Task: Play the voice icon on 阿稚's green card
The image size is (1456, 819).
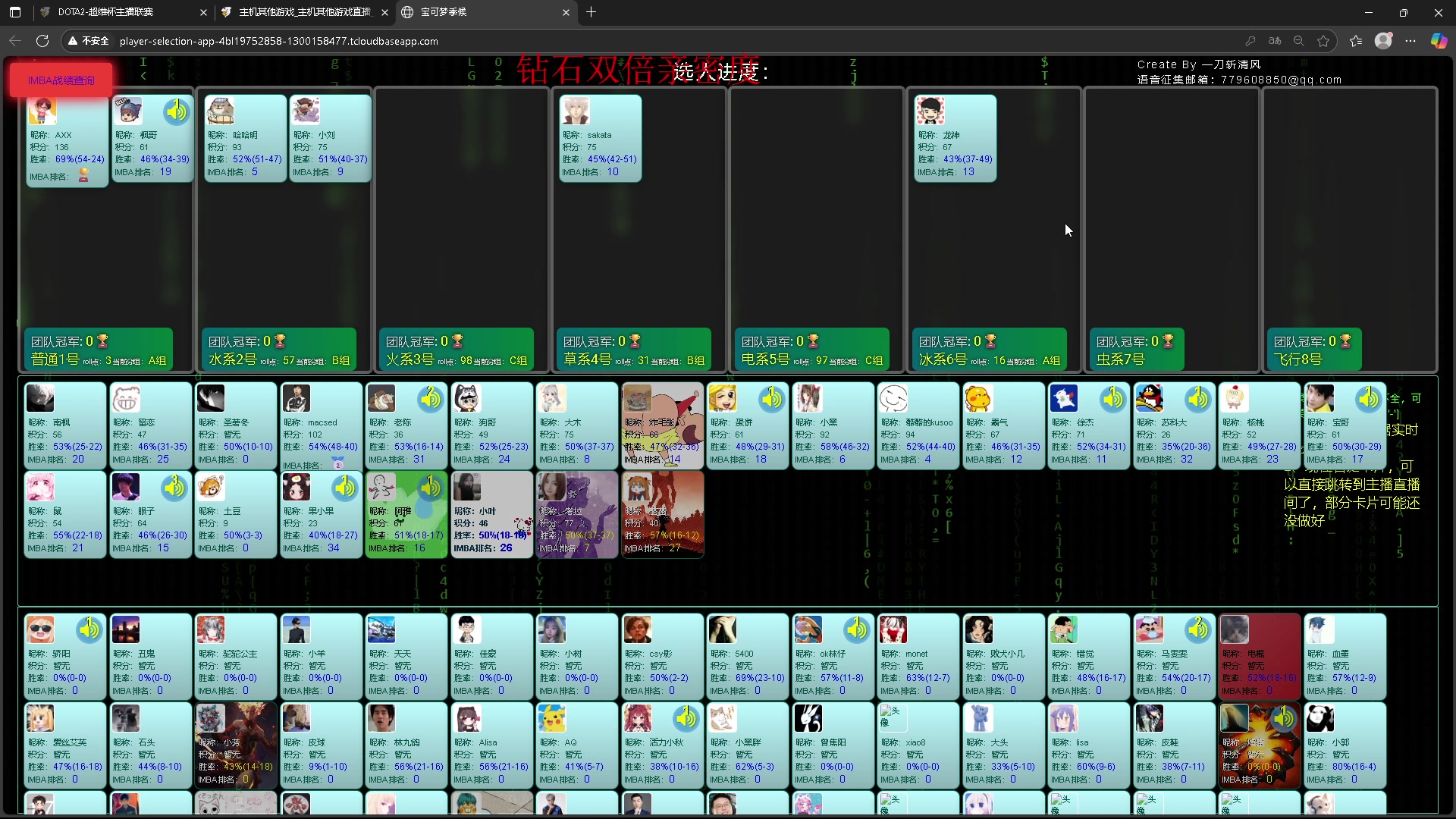Action: click(431, 487)
